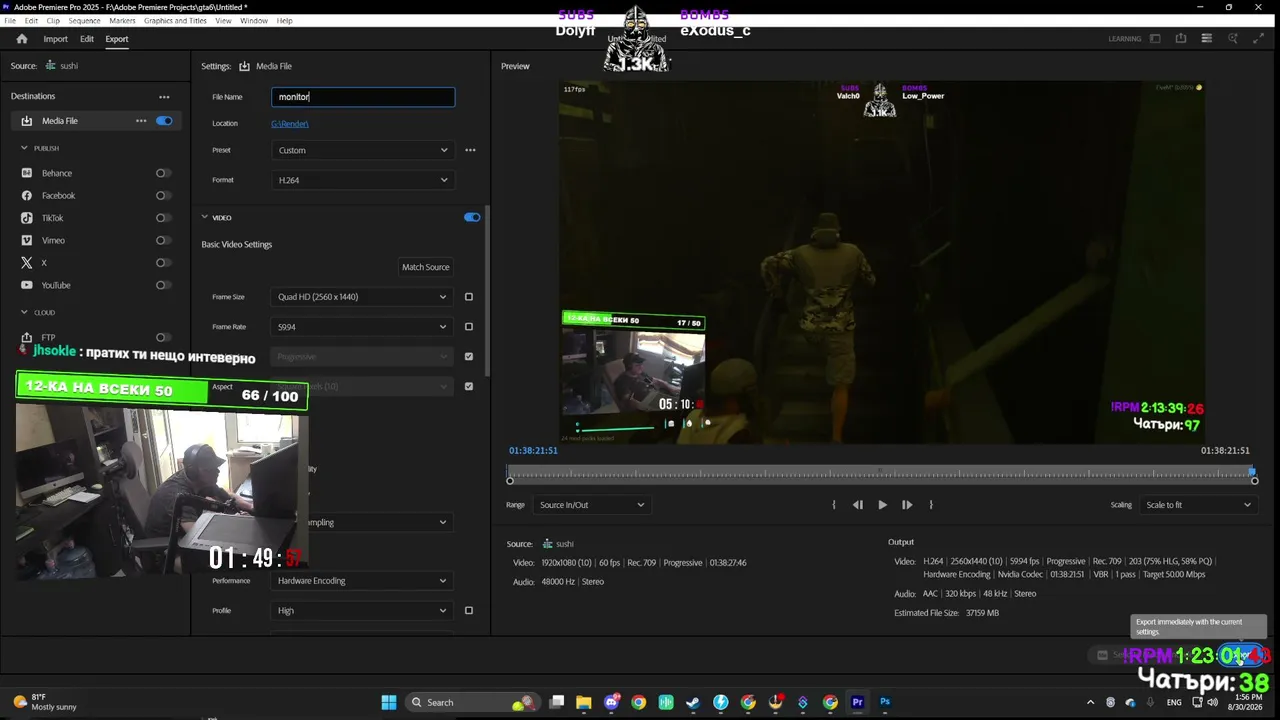Open Discord from taskbar
The image size is (1280, 720).
[611, 702]
